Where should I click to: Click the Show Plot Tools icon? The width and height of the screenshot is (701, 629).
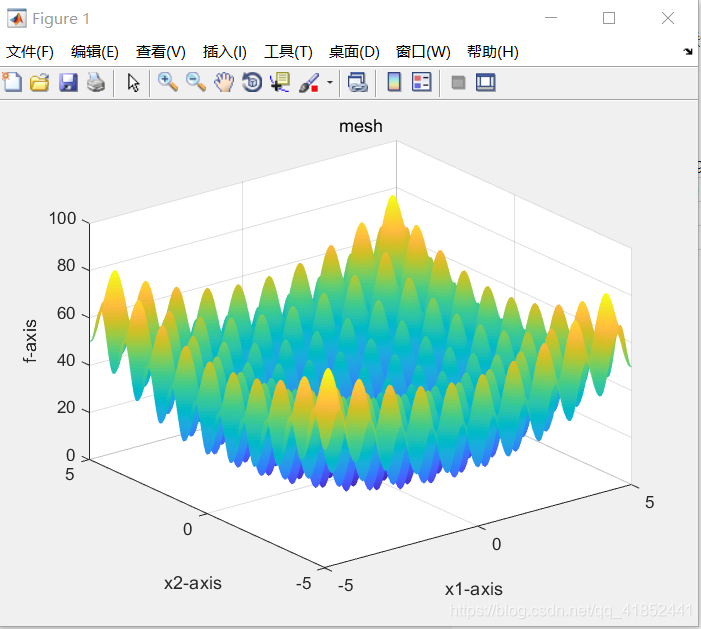tap(486, 82)
